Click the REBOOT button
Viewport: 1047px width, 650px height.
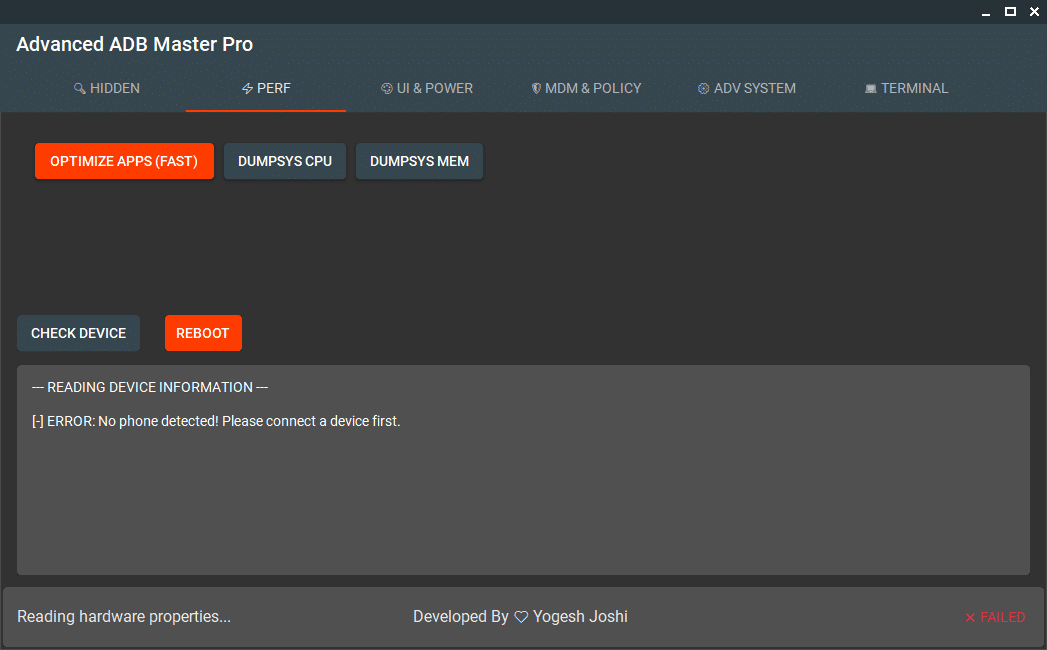tap(203, 332)
